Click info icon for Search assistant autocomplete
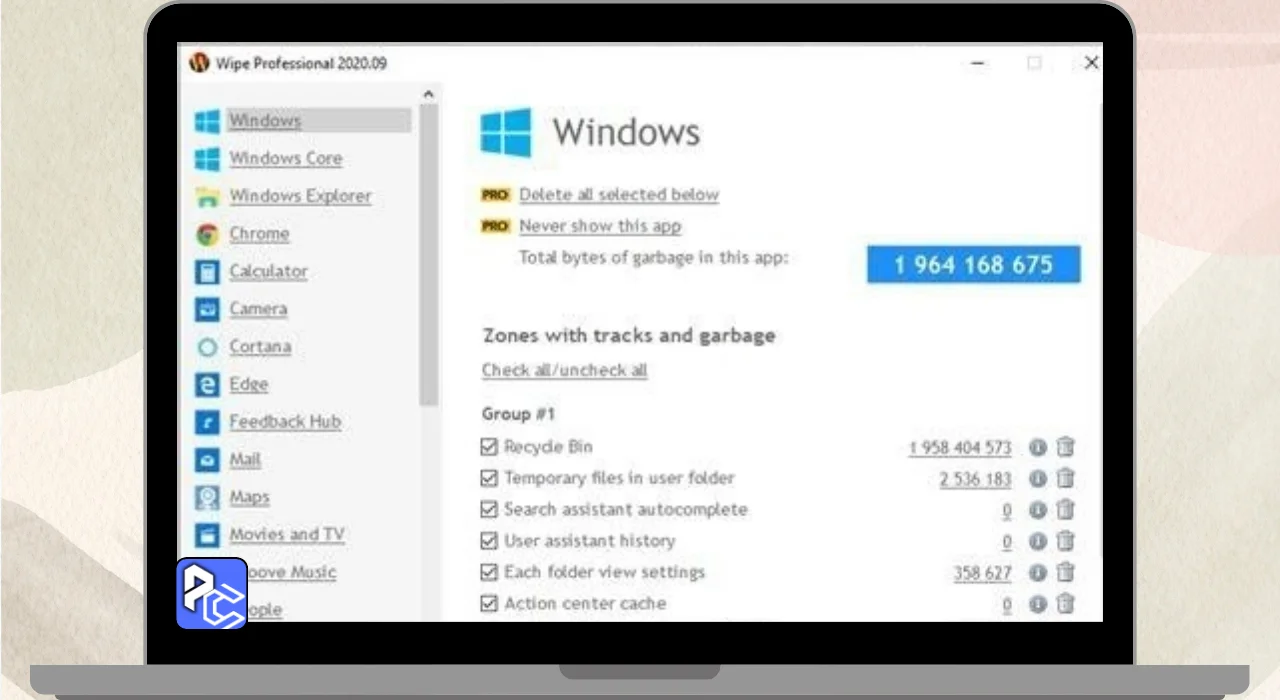 tap(1038, 510)
